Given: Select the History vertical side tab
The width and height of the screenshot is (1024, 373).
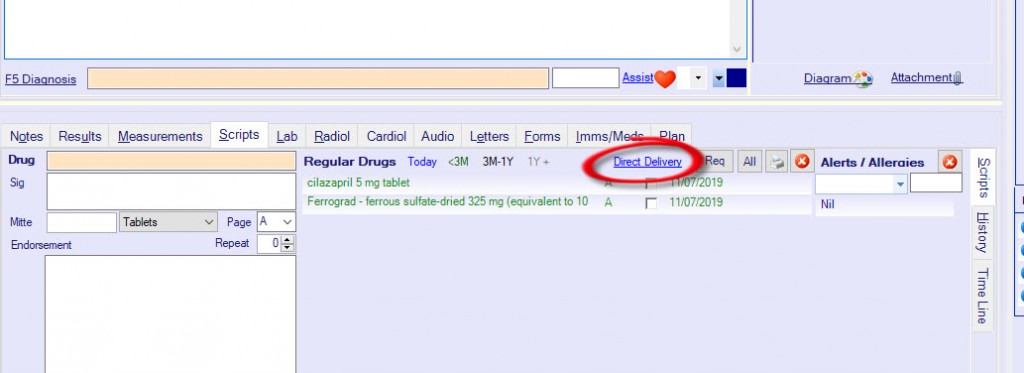Looking at the screenshot, I should click(x=982, y=233).
